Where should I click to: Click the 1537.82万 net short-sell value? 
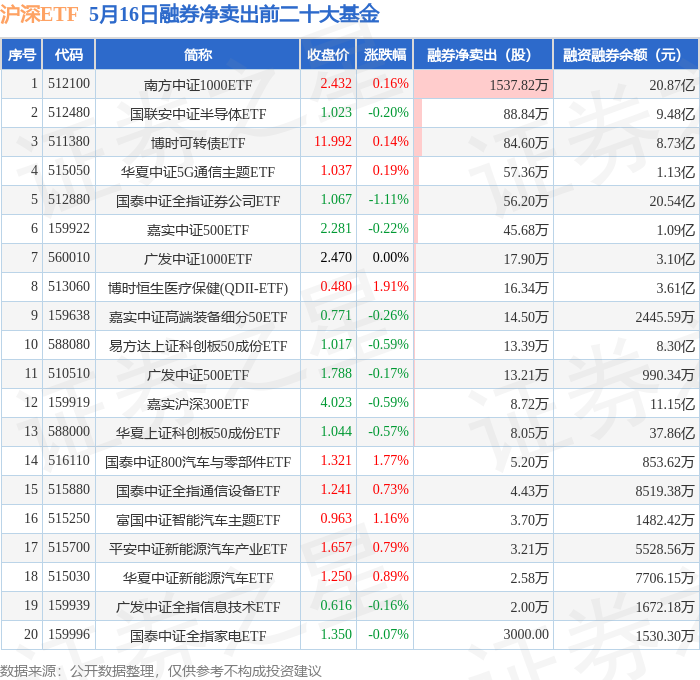(518, 85)
